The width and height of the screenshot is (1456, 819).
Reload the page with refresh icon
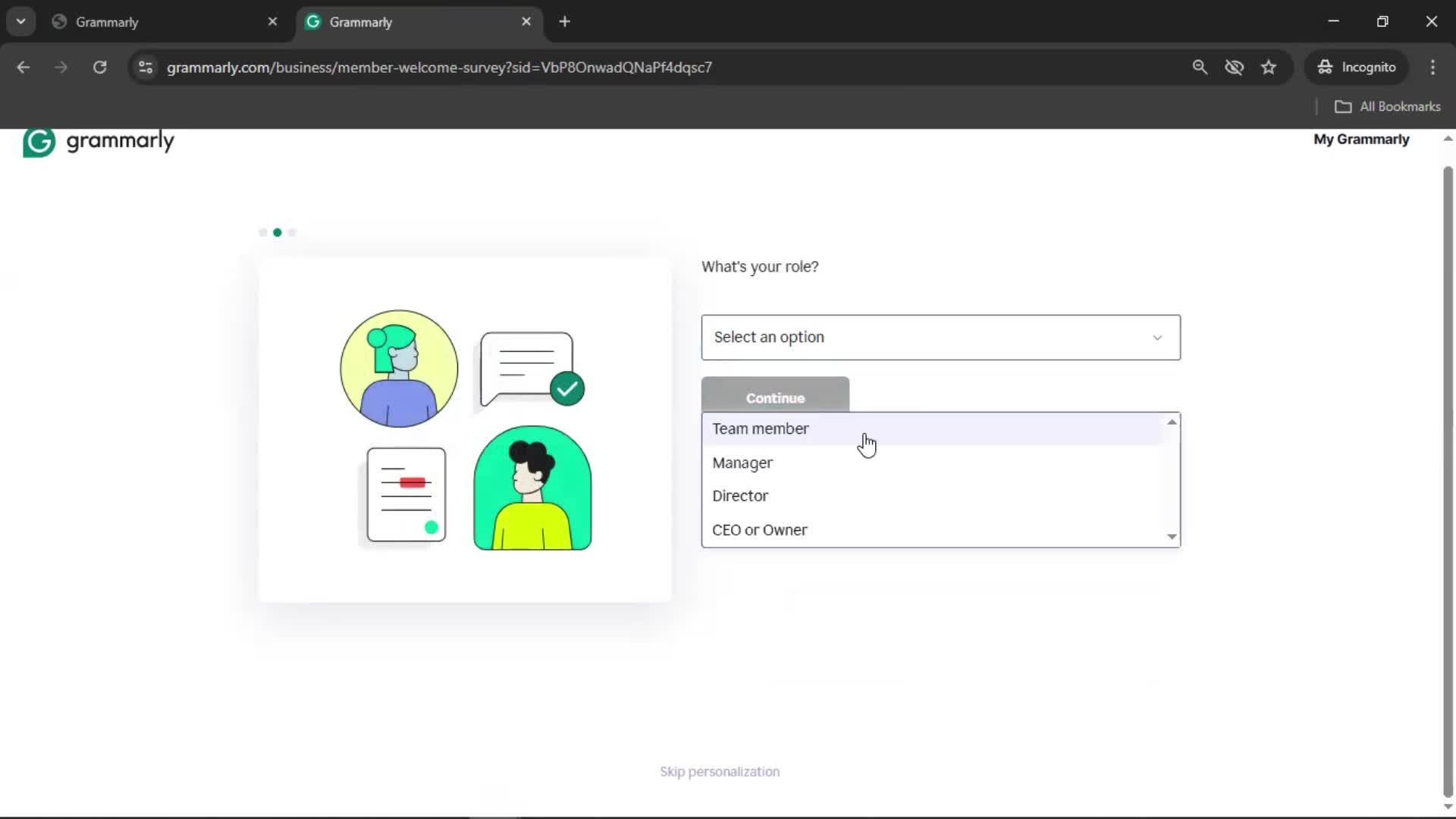99,67
